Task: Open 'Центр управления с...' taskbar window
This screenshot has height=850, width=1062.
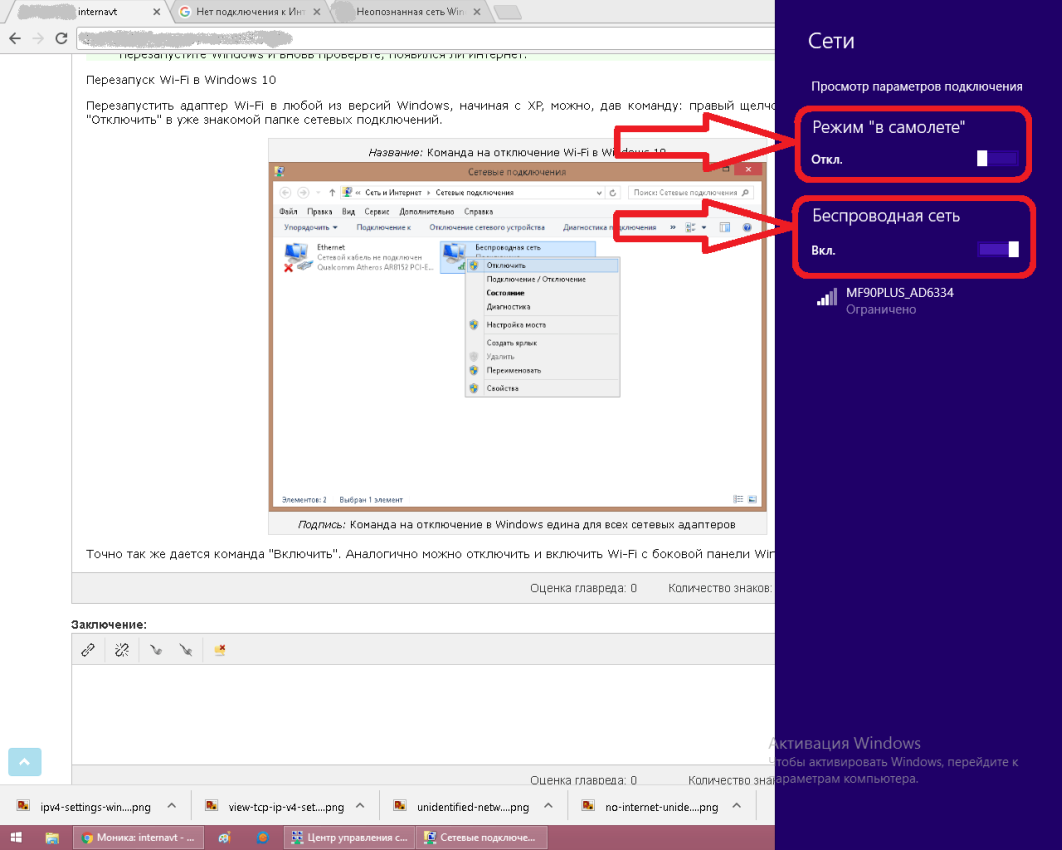Action: point(349,838)
